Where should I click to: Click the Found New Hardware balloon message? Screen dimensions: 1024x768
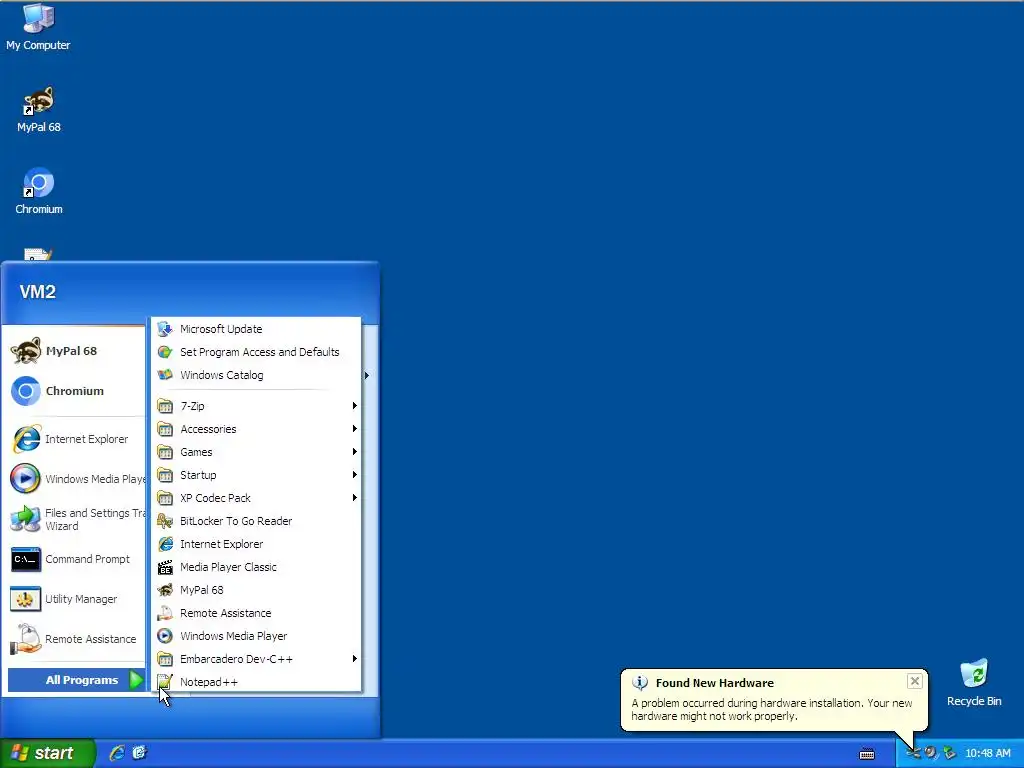click(772, 709)
